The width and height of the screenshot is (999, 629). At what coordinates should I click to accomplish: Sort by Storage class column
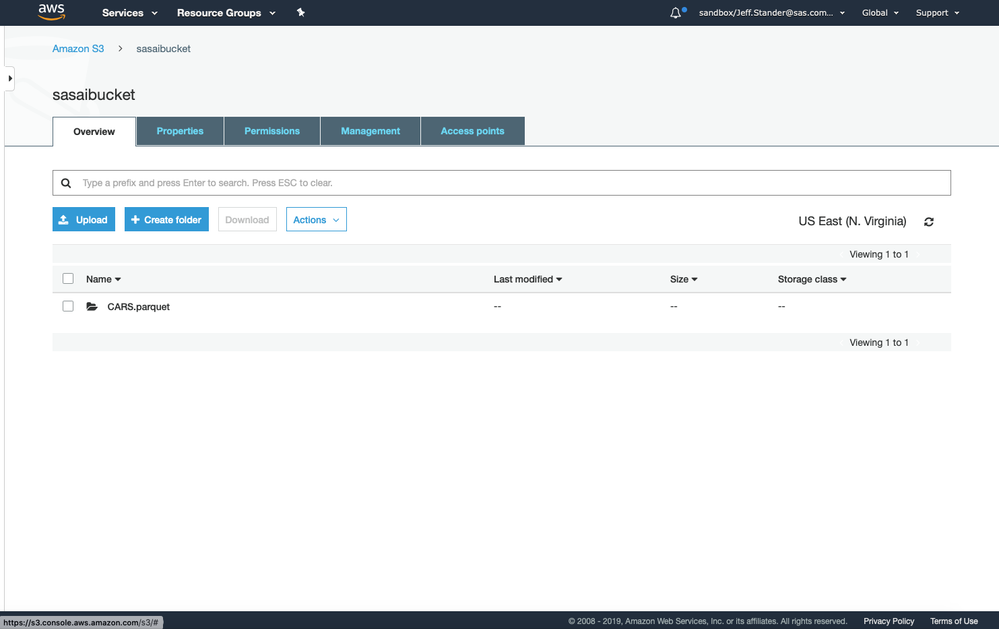point(812,279)
